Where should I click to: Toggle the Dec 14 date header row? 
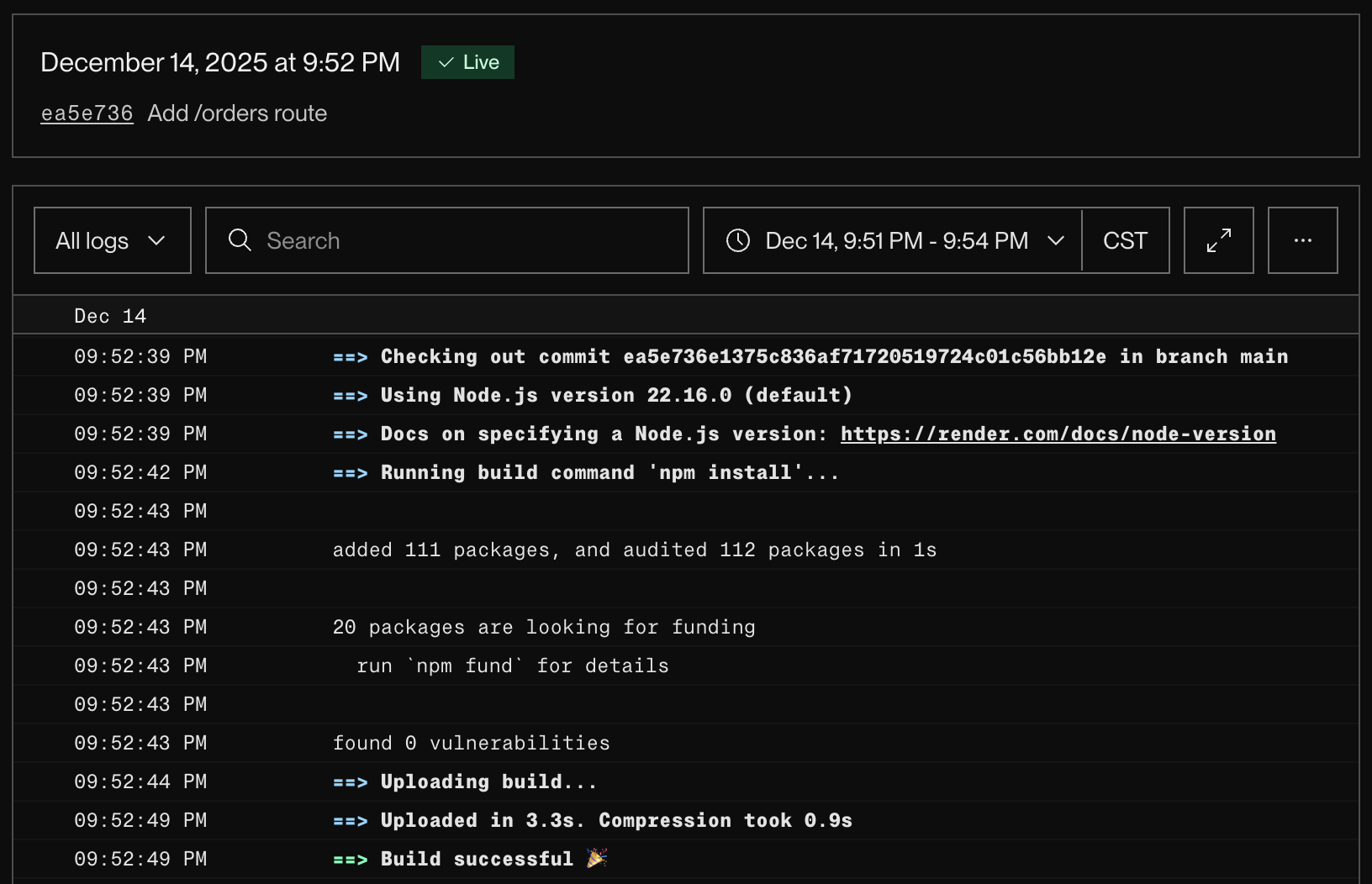click(x=110, y=315)
